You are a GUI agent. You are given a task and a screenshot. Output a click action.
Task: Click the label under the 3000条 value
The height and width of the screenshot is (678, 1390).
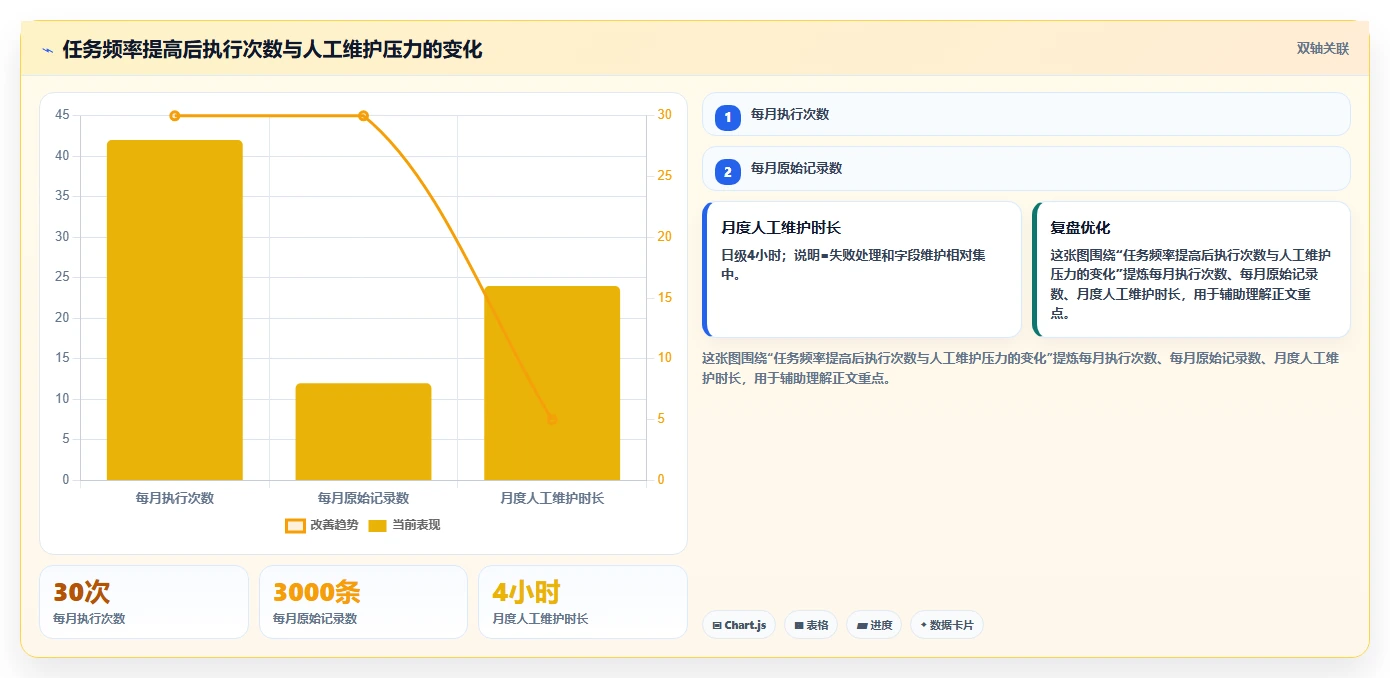click(315, 619)
